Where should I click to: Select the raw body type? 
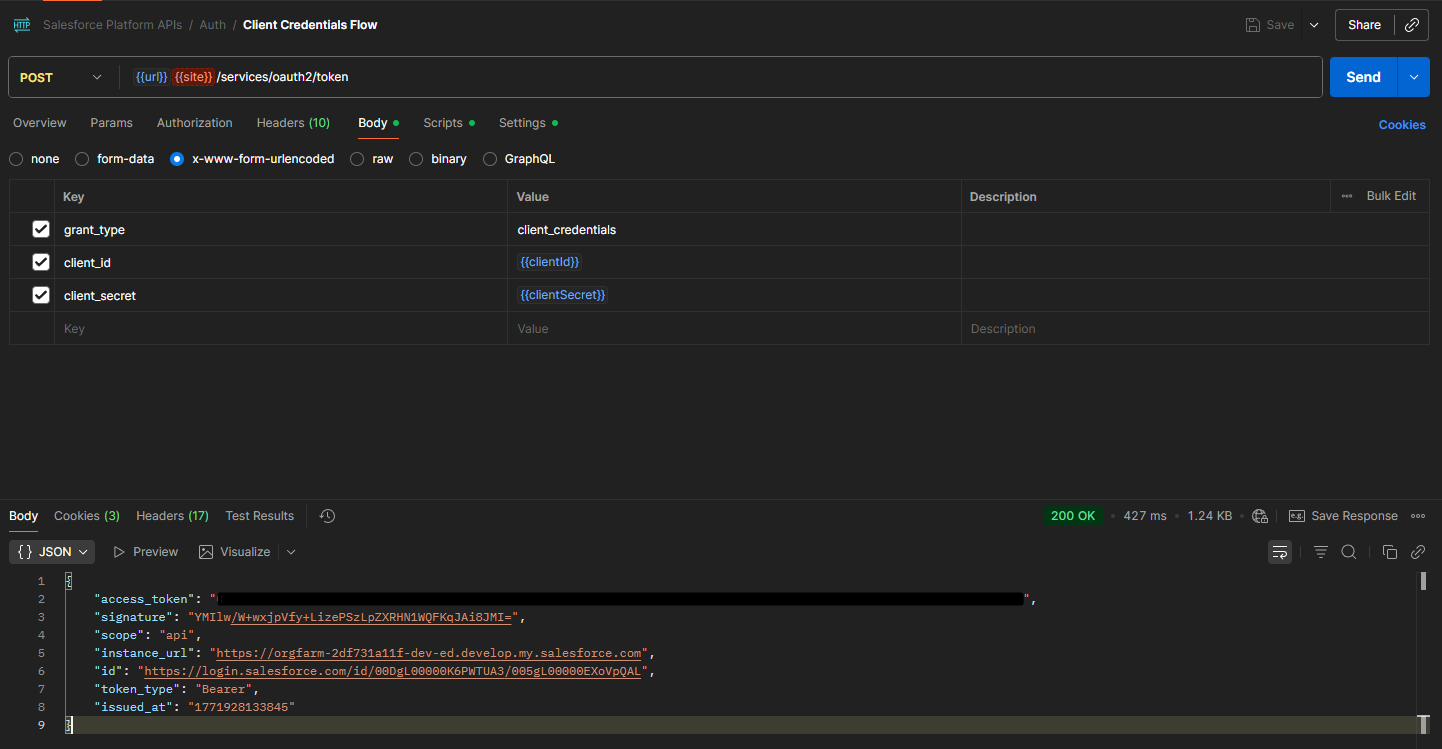click(357, 159)
